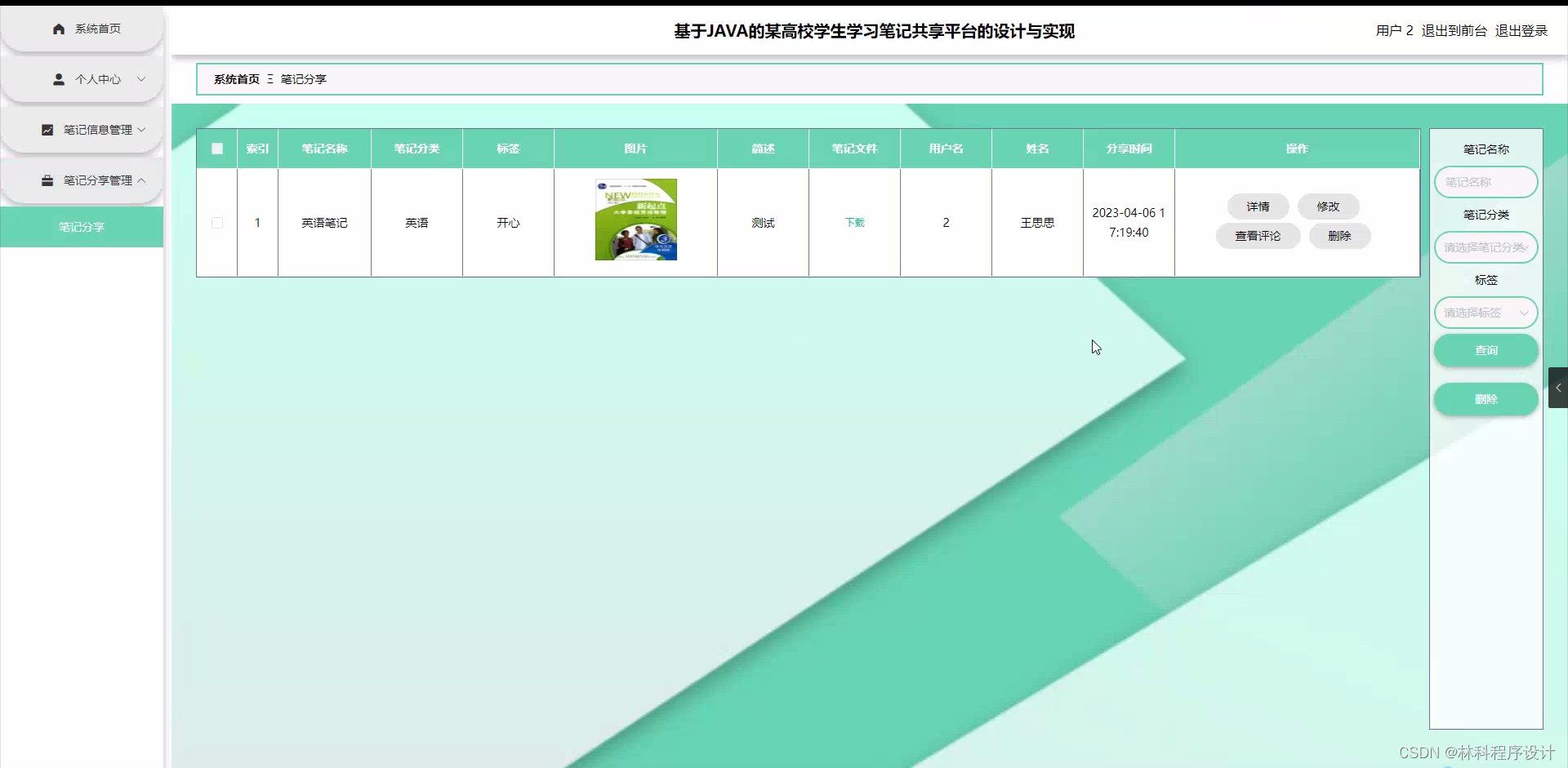This screenshot has height=768, width=1568.
Task: Click the list icon in the breadcrumb bar
Action: point(269,79)
